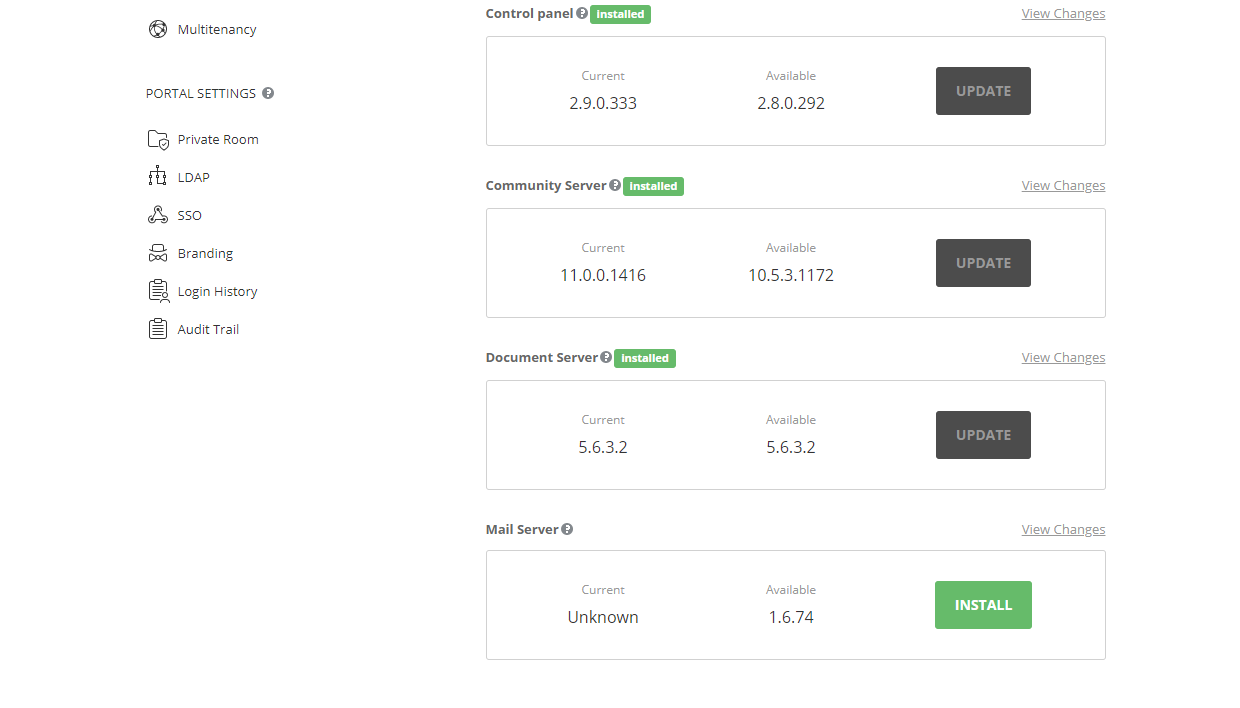The width and height of the screenshot is (1240, 708).
Task: Click the Multitenancy globe icon
Action: pyautogui.click(x=157, y=29)
